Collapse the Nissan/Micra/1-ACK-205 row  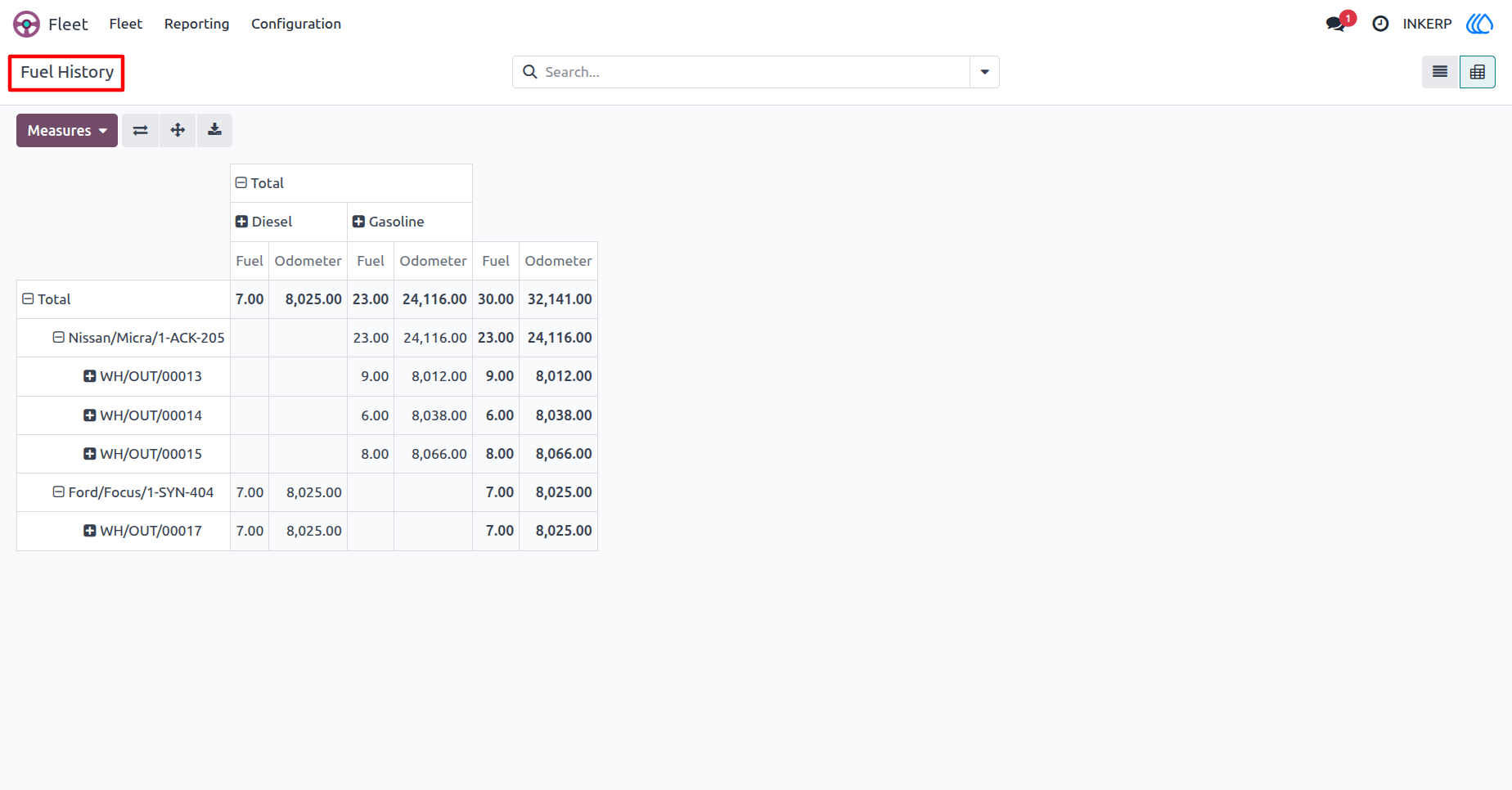(137, 338)
